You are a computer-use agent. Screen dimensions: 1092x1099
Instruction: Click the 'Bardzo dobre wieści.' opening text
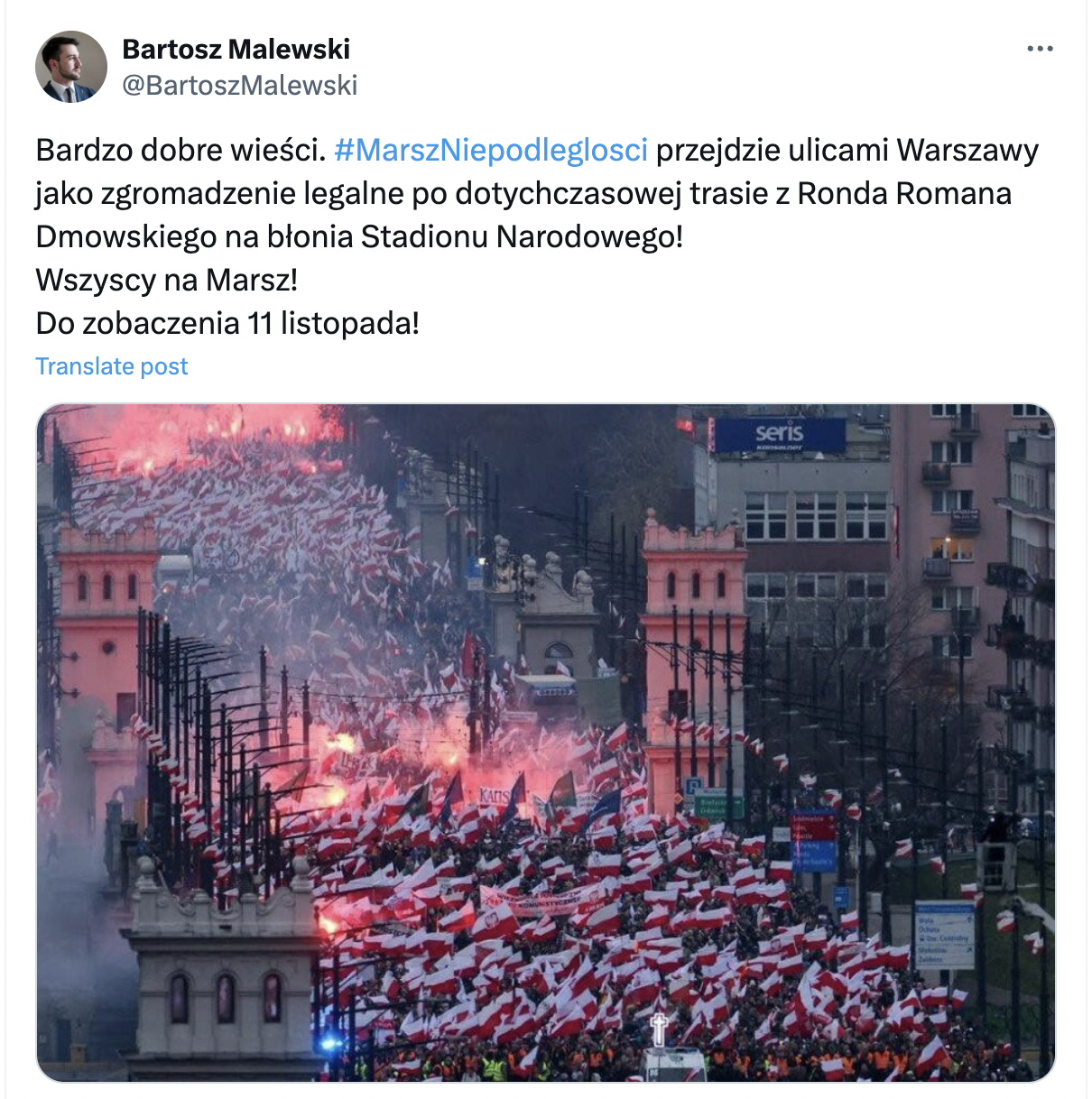coord(180,150)
